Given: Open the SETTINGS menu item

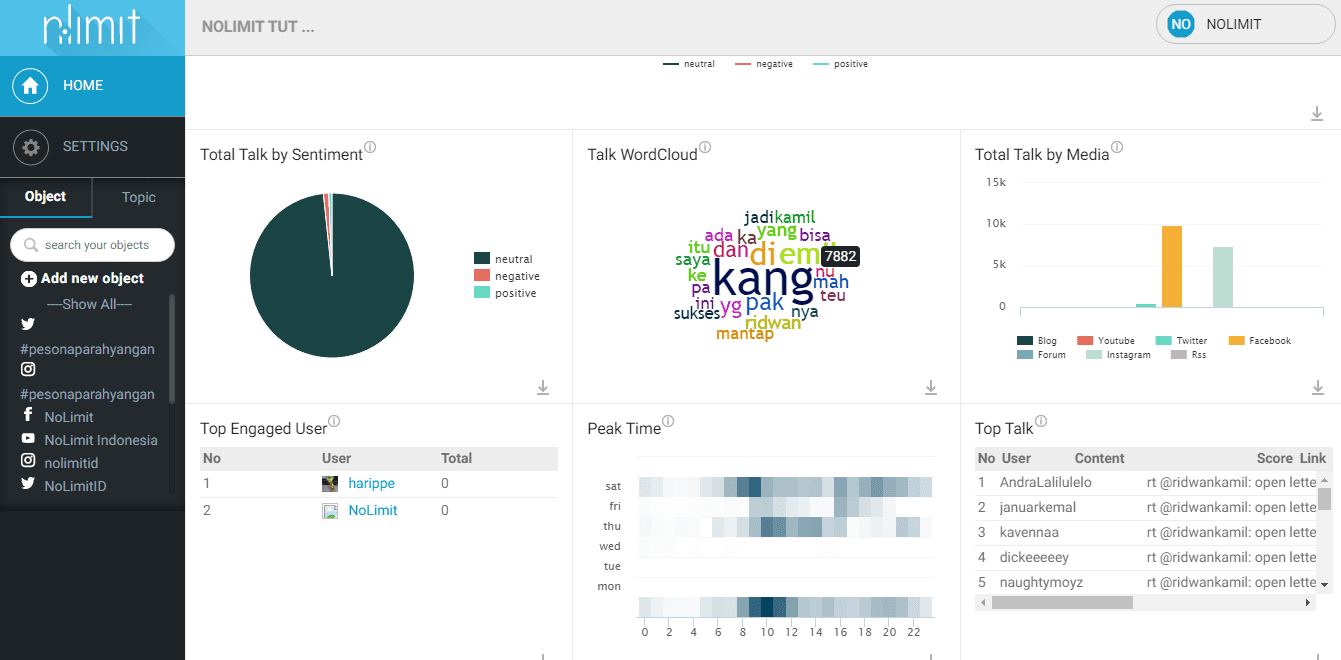Looking at the screenshot, I should click(x=92, y=147).
